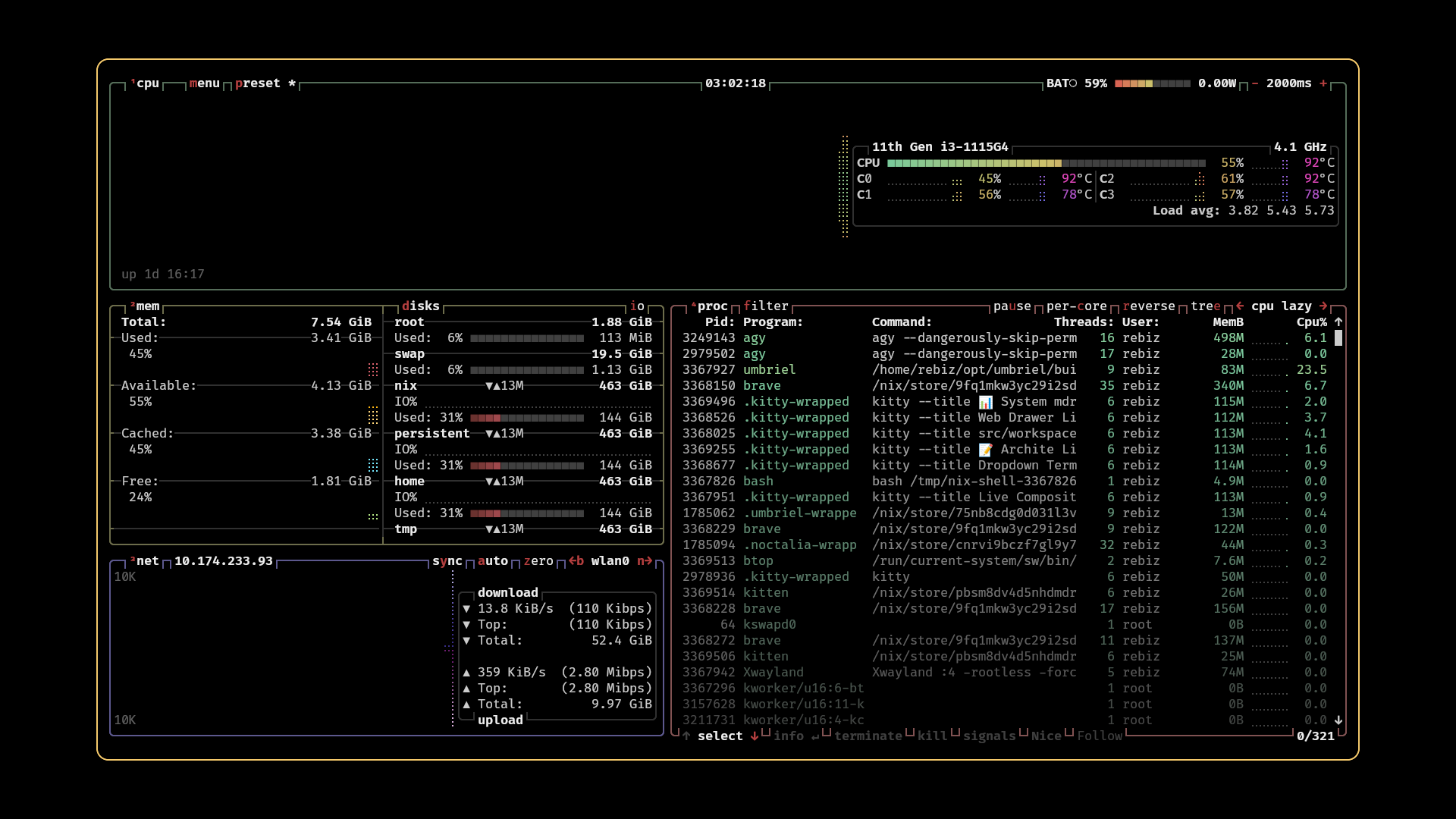Toggle the net box
This screenshot has width=1456, height=819.
click(x=145, y=561)
